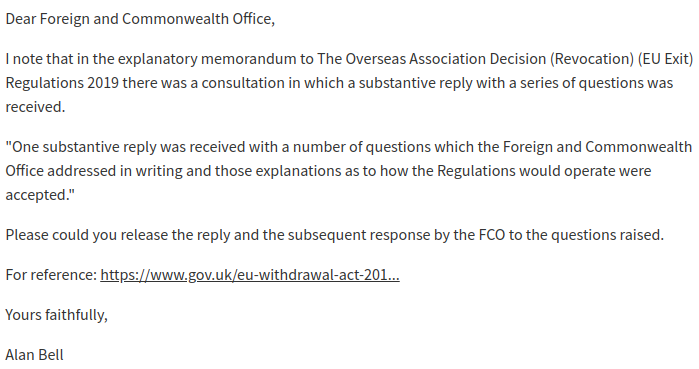The image size is (699, 369).
Task: Click the 'Please could you release' sentence
Action: click(334, 235)
